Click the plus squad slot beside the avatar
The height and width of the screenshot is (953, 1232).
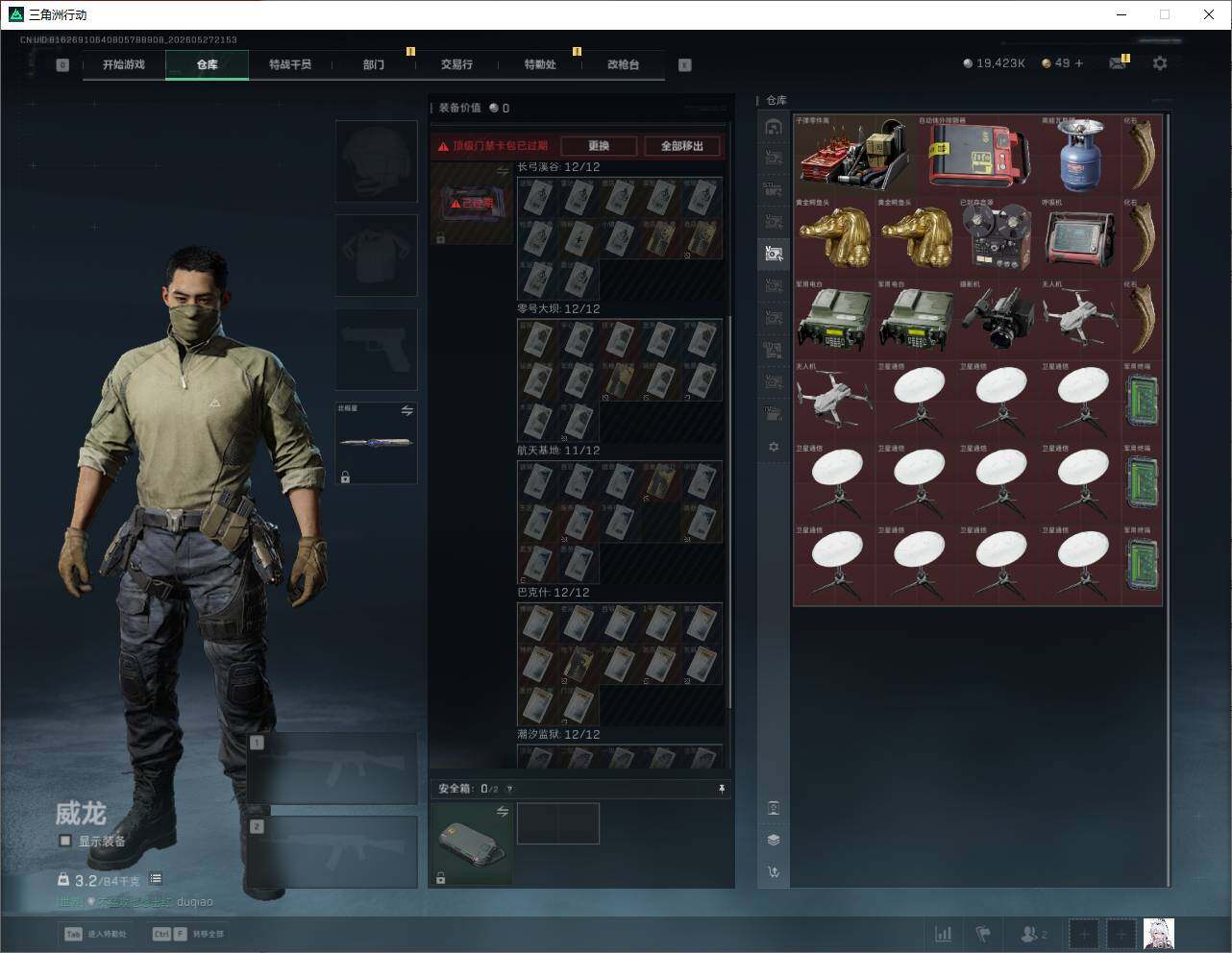point(1121,934)
